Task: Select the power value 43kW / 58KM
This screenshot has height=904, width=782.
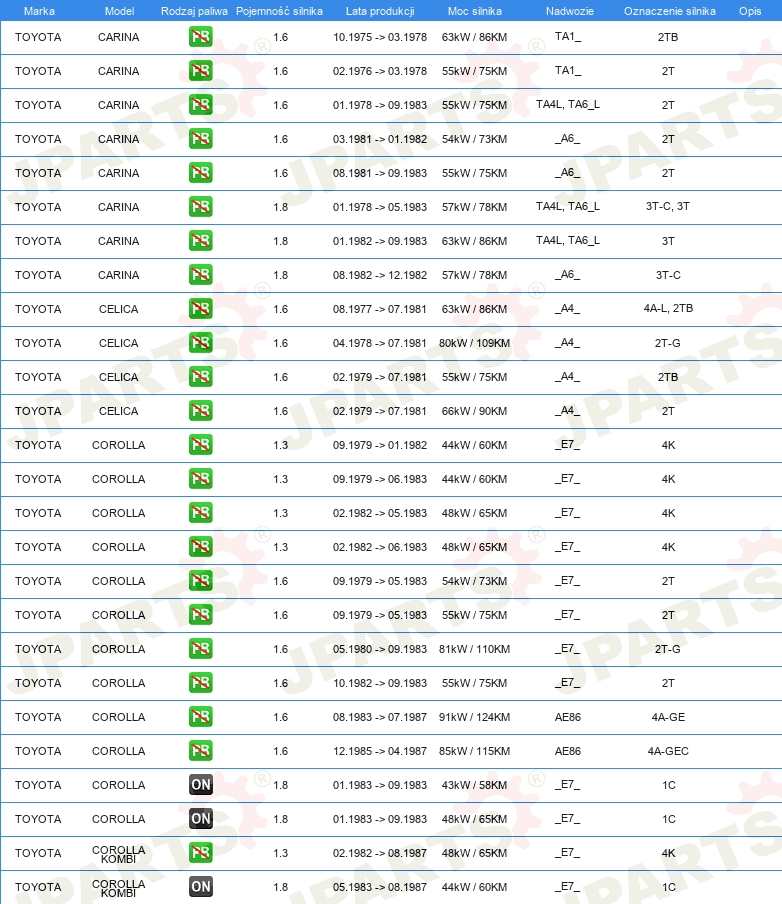Action: [x=475, y=786]
